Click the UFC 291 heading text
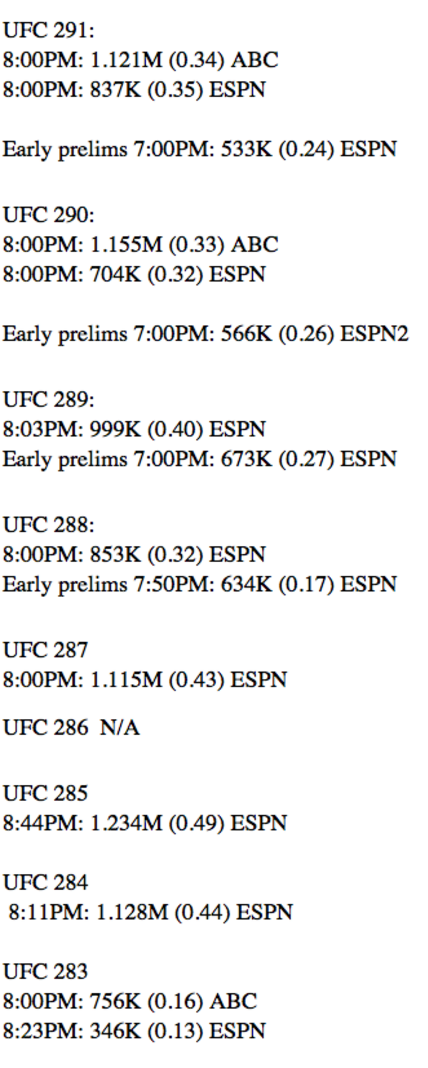This screenshot has height=1068, width=428. (x=48, y=31)
